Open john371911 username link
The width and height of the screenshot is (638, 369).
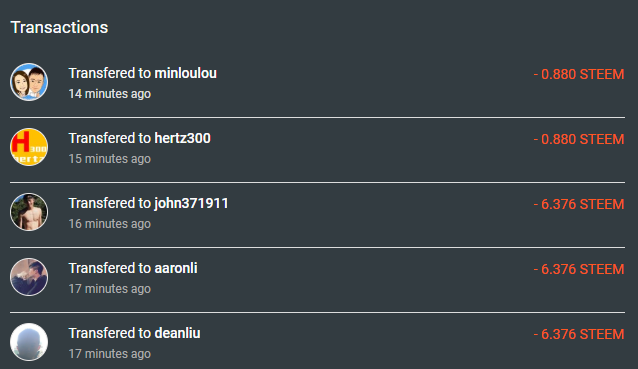coord(191,203)
